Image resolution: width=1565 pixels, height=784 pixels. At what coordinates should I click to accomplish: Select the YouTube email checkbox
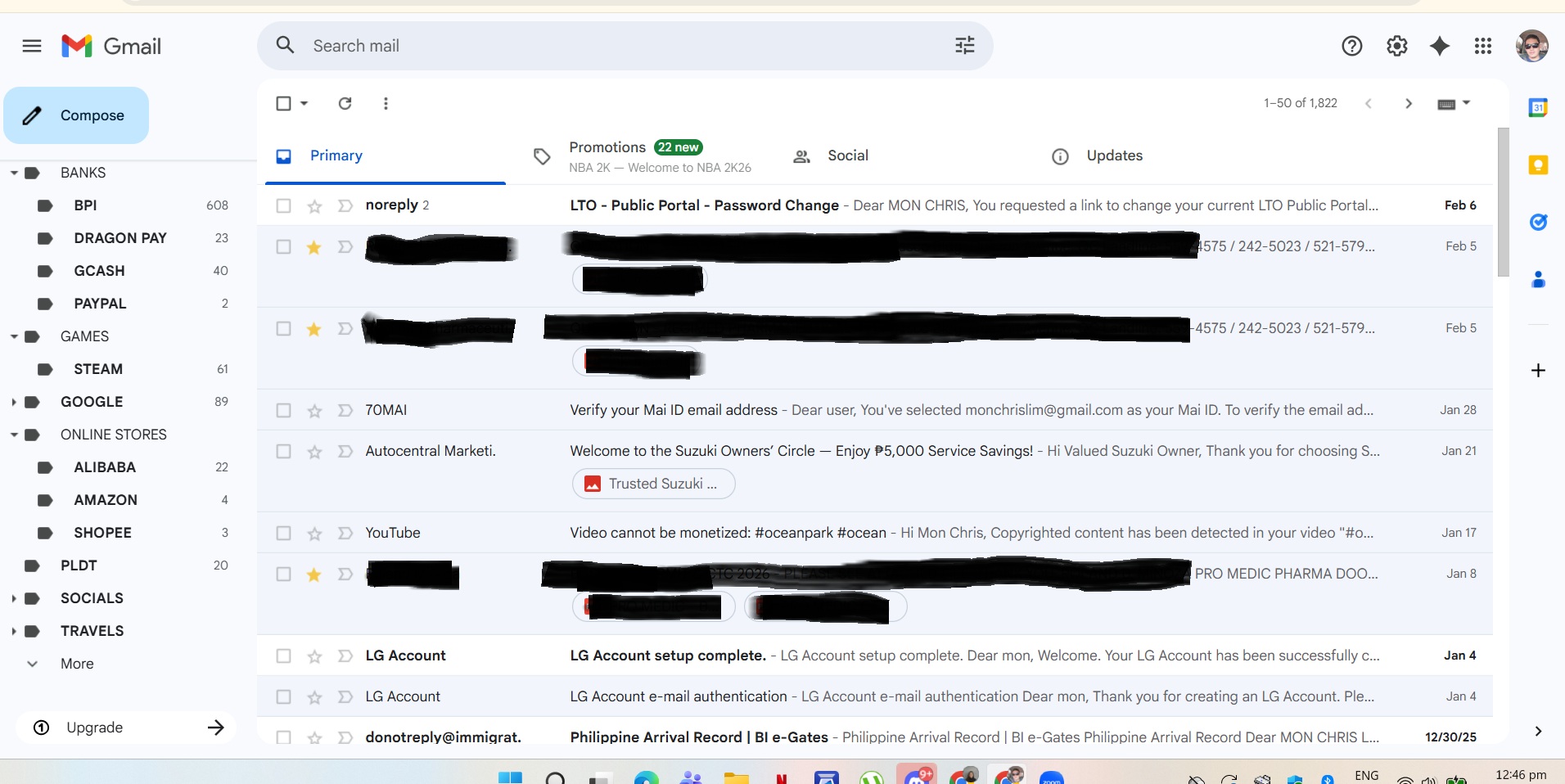tap(283, 533)
